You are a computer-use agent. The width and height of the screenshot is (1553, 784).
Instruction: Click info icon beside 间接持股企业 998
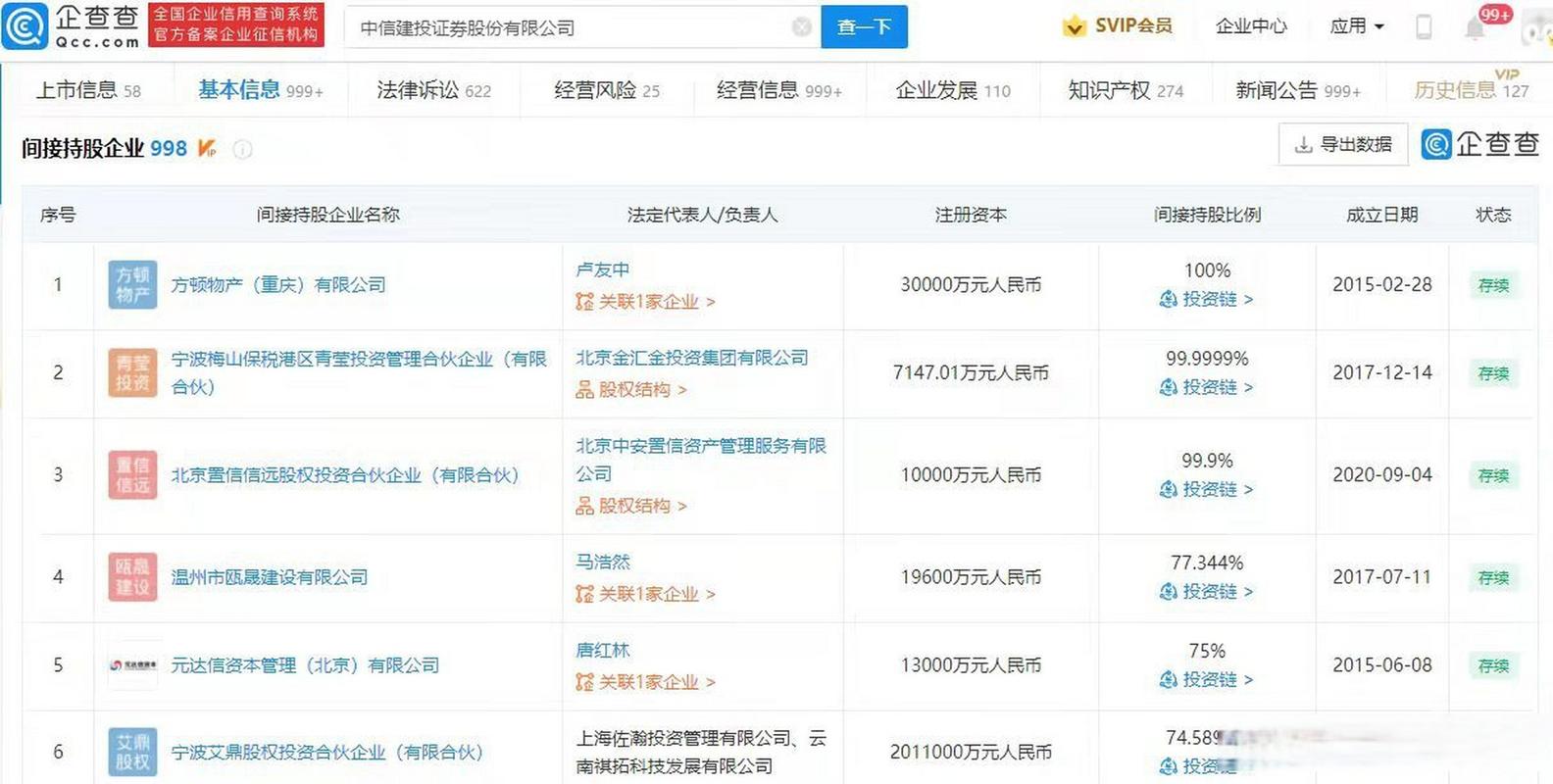point(242,149)
